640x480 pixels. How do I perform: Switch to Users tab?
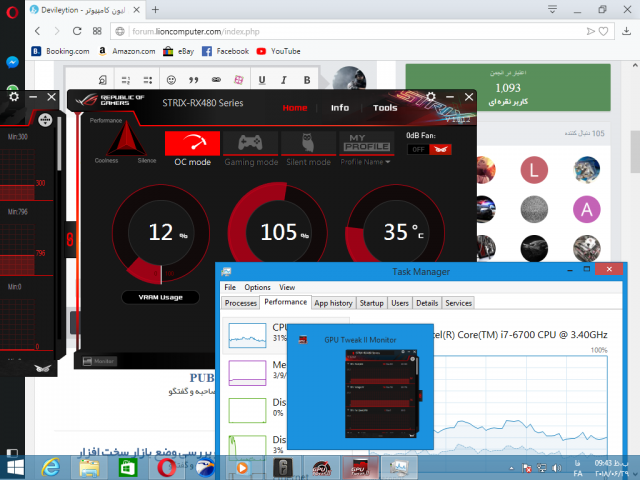[x=400, y=303]
